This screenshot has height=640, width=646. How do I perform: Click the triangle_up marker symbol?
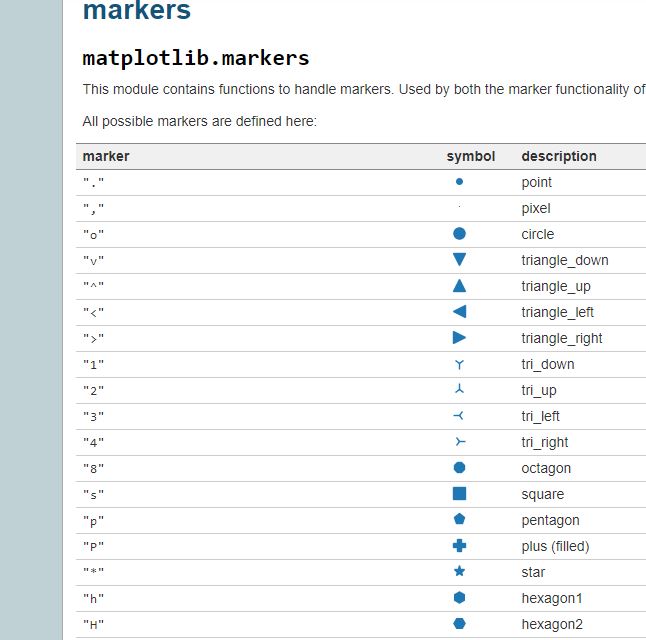click(459, 286)
